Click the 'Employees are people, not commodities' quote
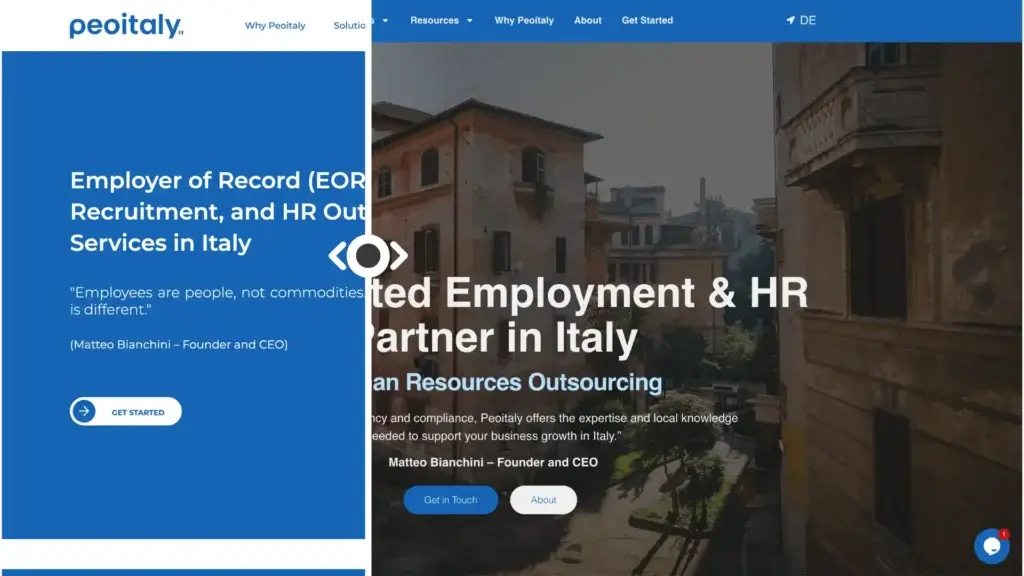The width and height of the screenshot is (1024, 576). tap(217, 301)
